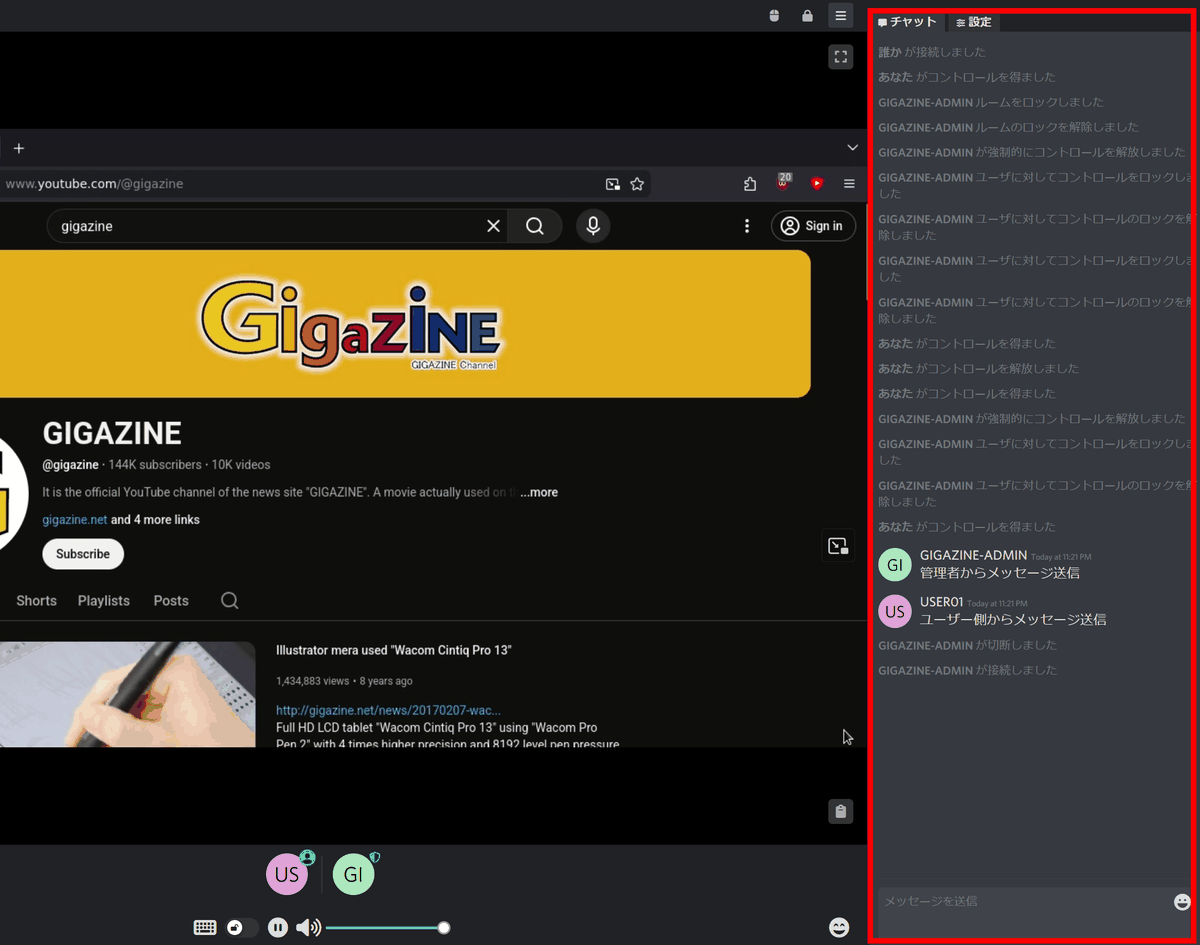Open the clipboard panel icon
This screenshot has height=945, width=1200.
pyautogui.click(x=840, y=811)
